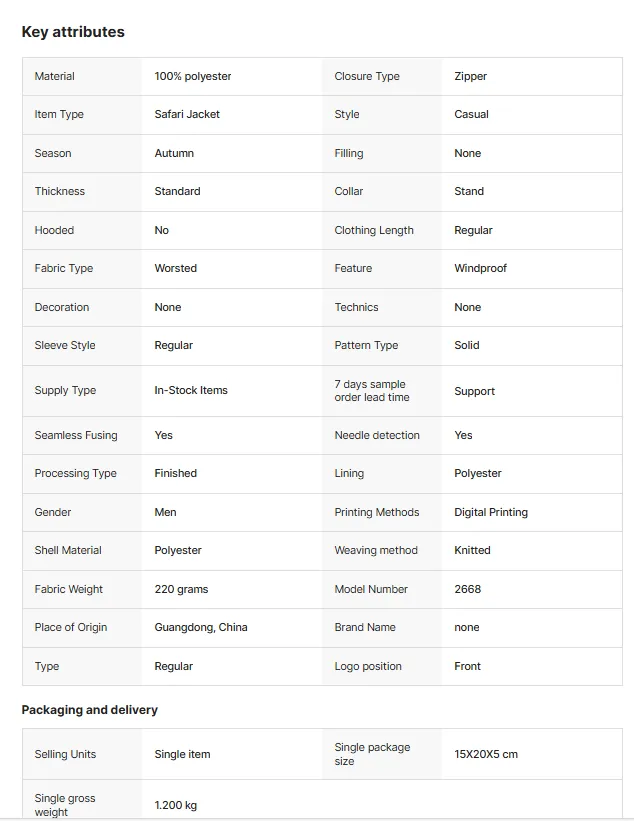Select the Worsted fabric type value
Viewport: 634px width, 821px height.
click(175, 268)
